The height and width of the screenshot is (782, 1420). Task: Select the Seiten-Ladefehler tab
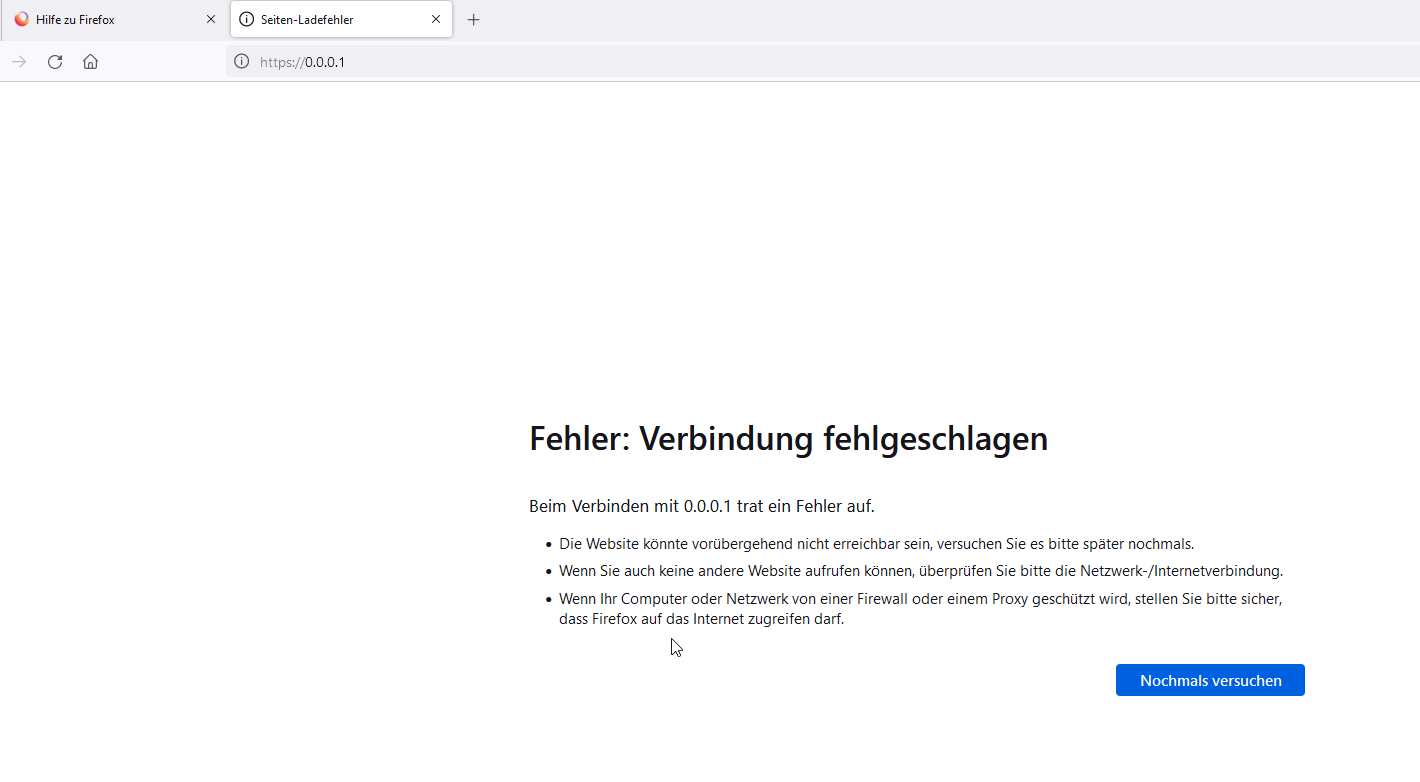pyautogui.click(x=330, y=19)
